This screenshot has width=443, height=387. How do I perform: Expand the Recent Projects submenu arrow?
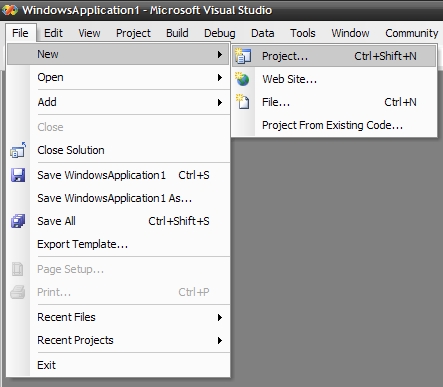[220, 340]
